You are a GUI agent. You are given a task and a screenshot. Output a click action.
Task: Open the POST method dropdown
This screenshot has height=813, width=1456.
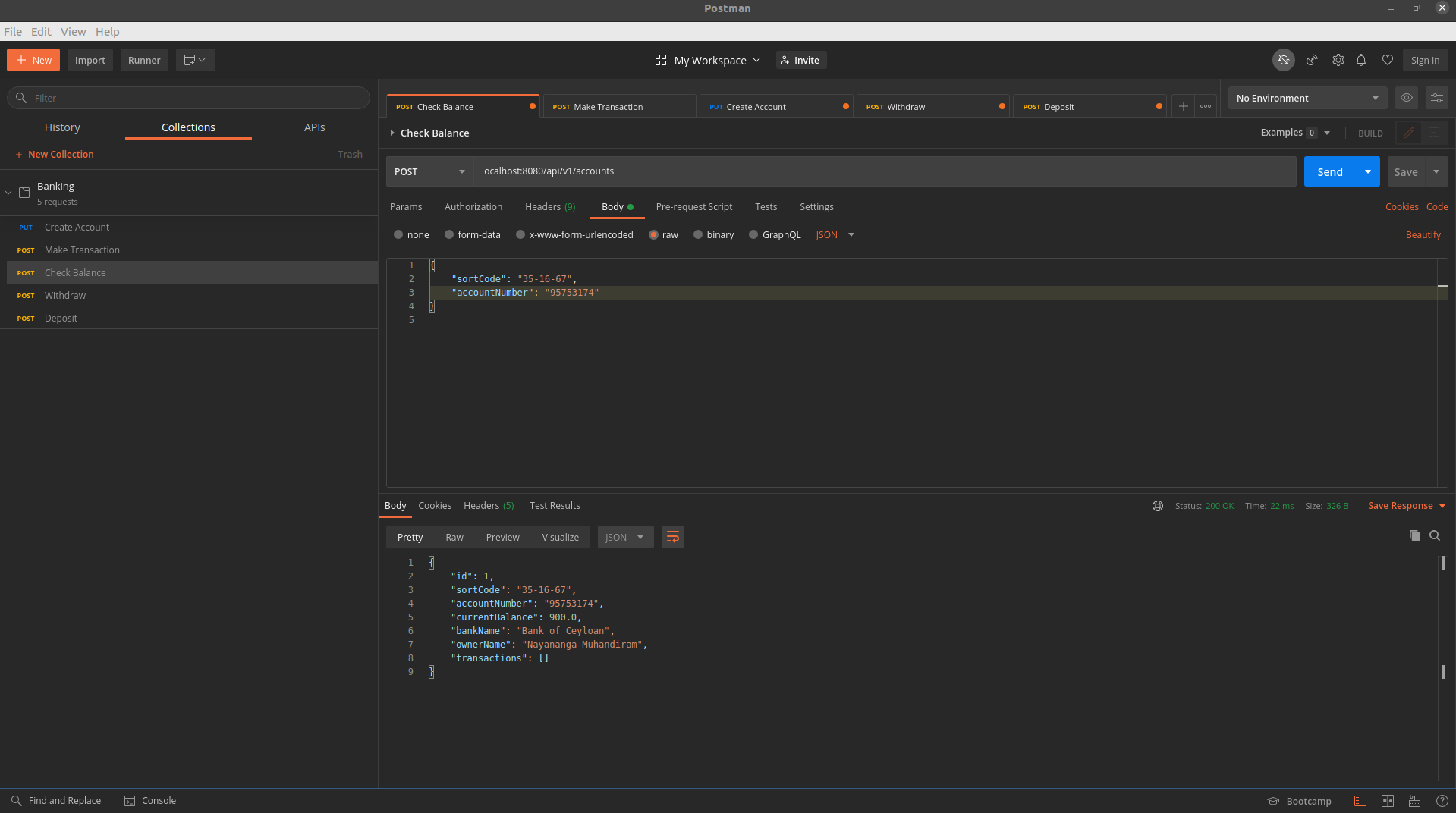tap(429, 171)
